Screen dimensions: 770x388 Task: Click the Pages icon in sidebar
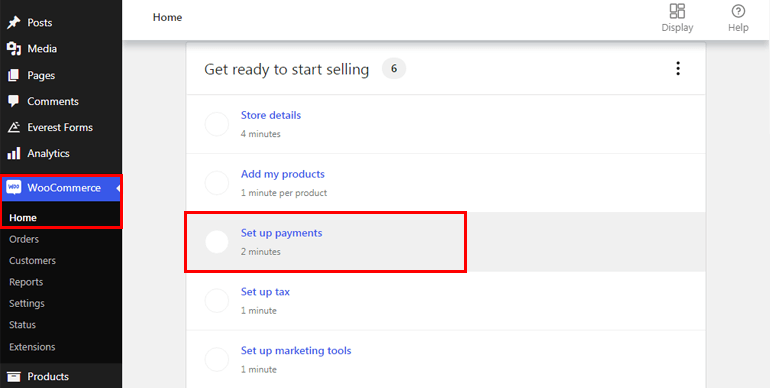14,75
